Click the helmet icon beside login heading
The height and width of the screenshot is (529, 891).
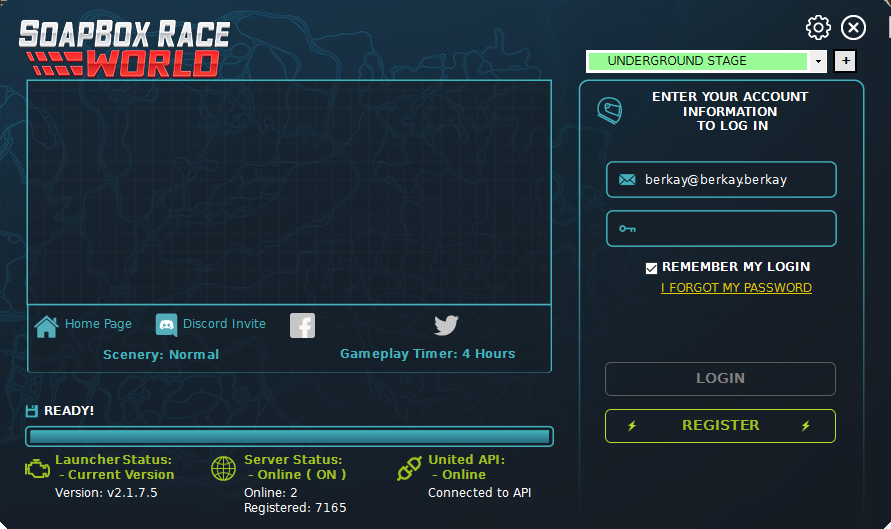pos(610,110)
